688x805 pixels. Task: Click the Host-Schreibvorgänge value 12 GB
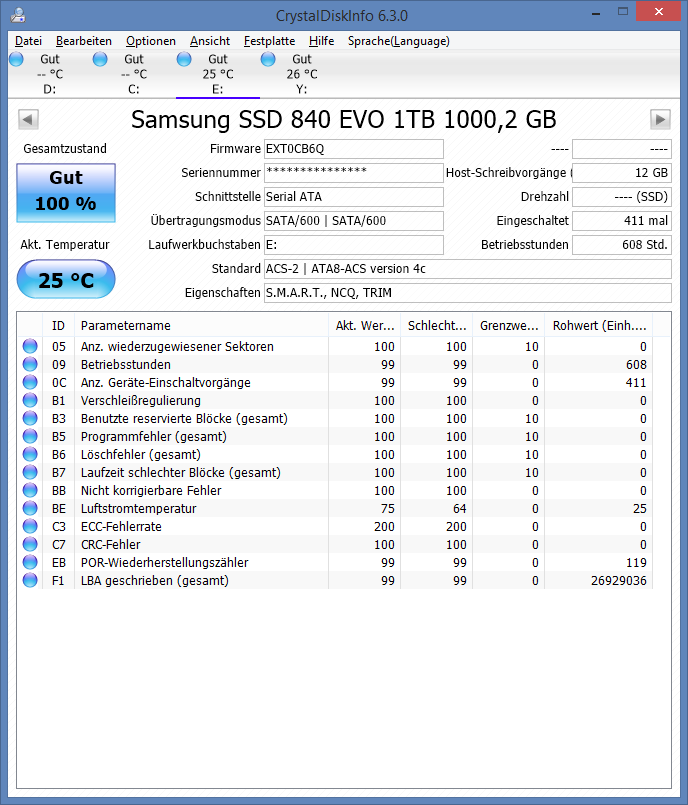coord(622,173)
